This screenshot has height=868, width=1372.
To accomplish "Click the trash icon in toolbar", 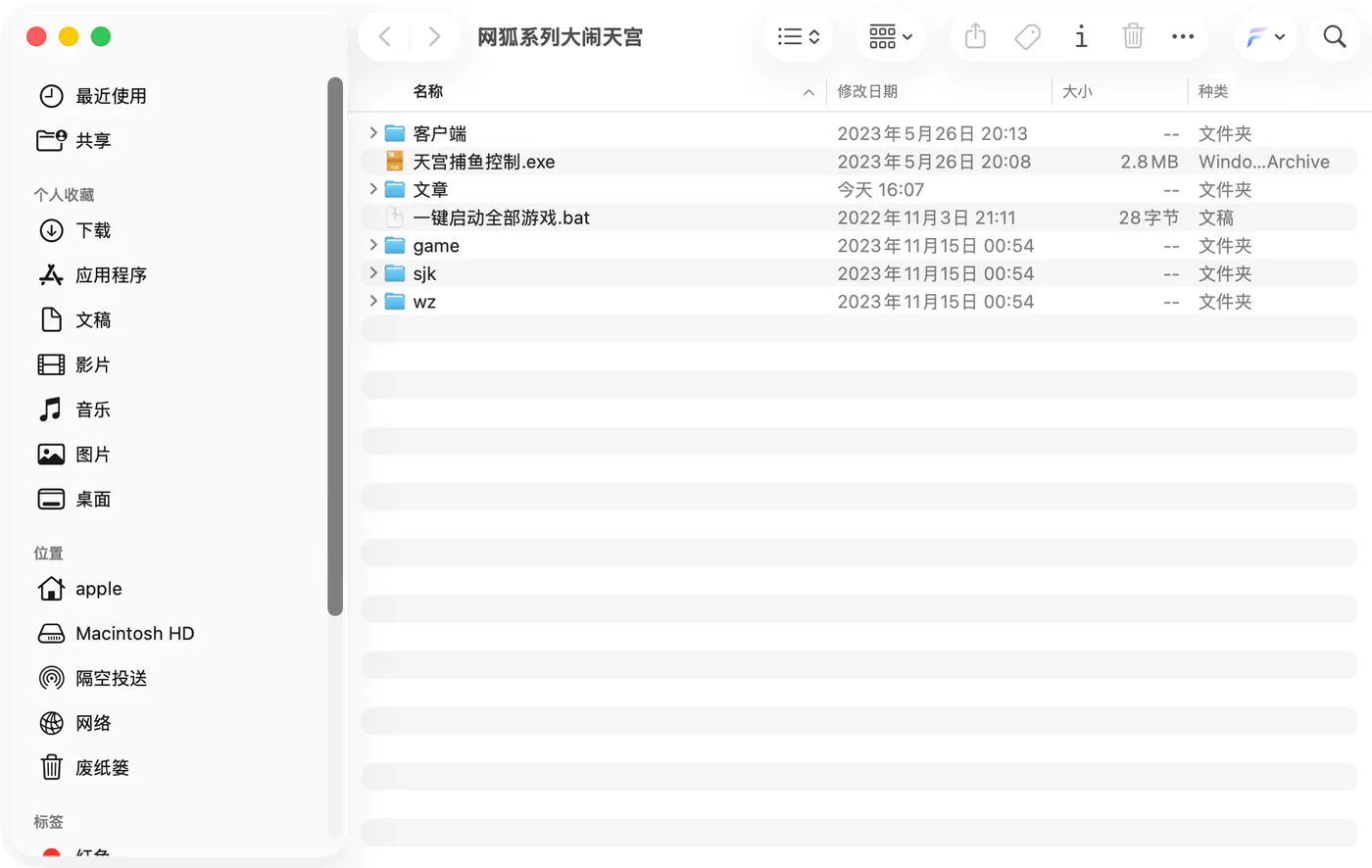I will click(x=1133, y=37).
